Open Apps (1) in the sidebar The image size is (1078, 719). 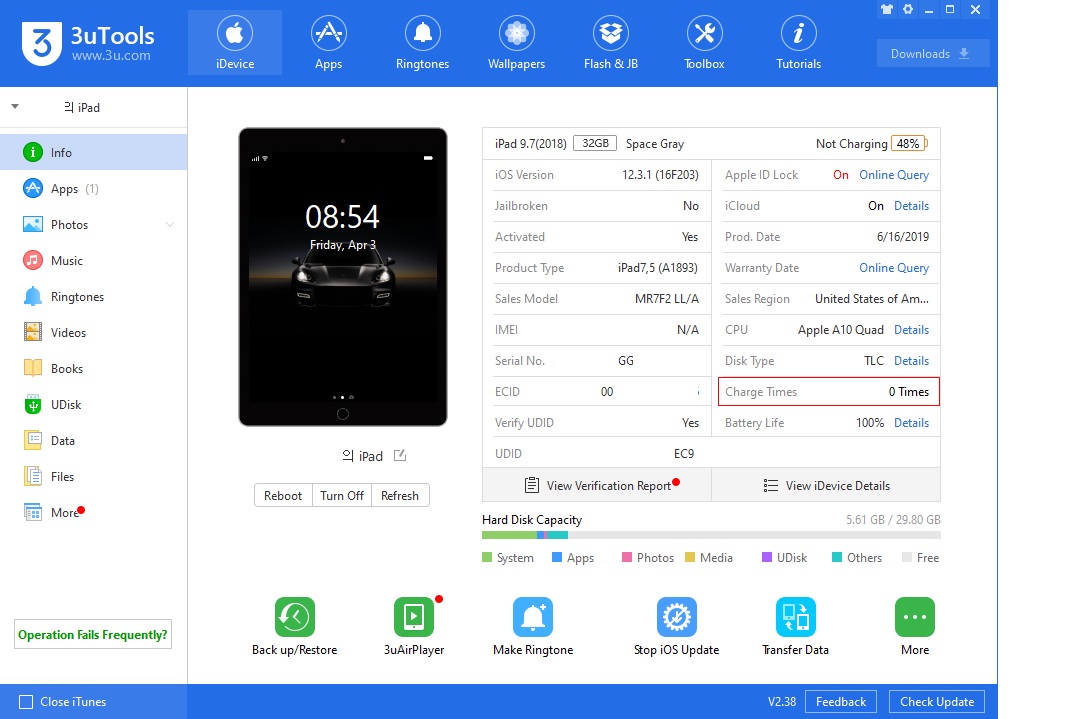click(94, 188)
